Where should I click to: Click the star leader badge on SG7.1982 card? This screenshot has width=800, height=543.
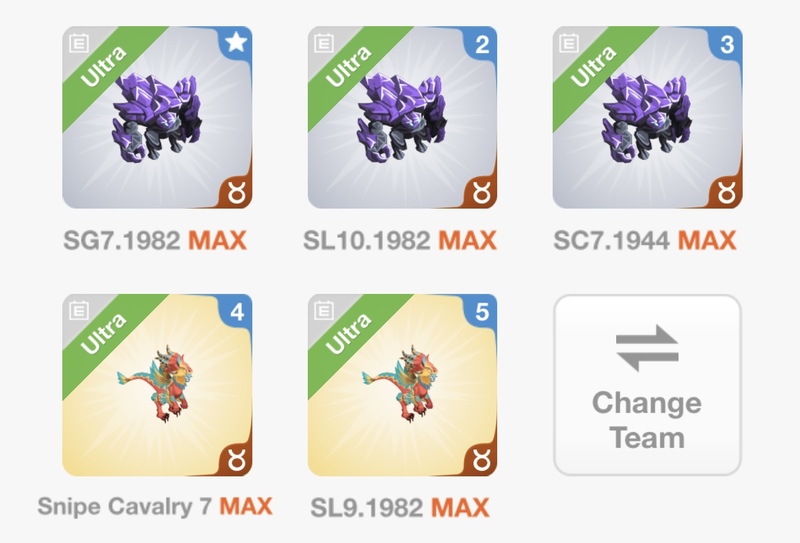[x=236, y=42]
